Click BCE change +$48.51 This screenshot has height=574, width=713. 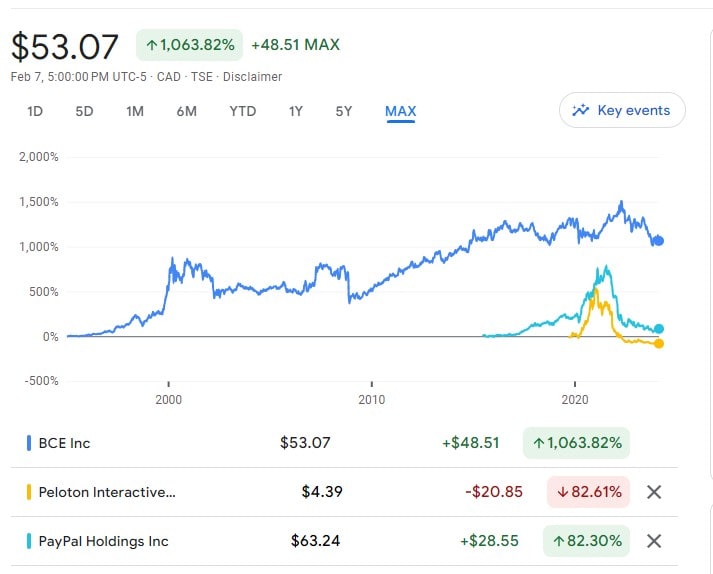[x=471, y=443]
